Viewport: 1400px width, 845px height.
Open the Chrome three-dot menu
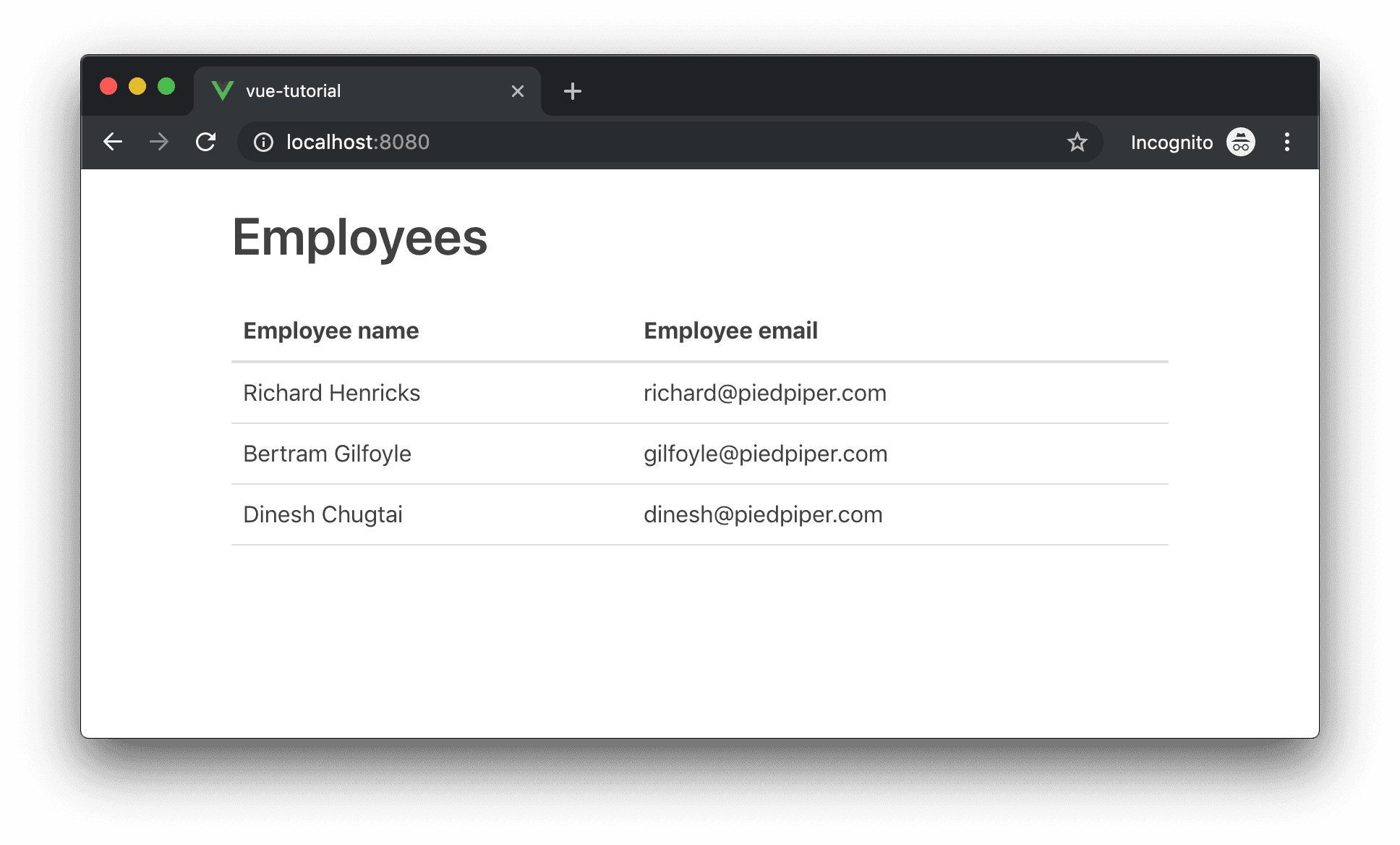pos(1287,142)
